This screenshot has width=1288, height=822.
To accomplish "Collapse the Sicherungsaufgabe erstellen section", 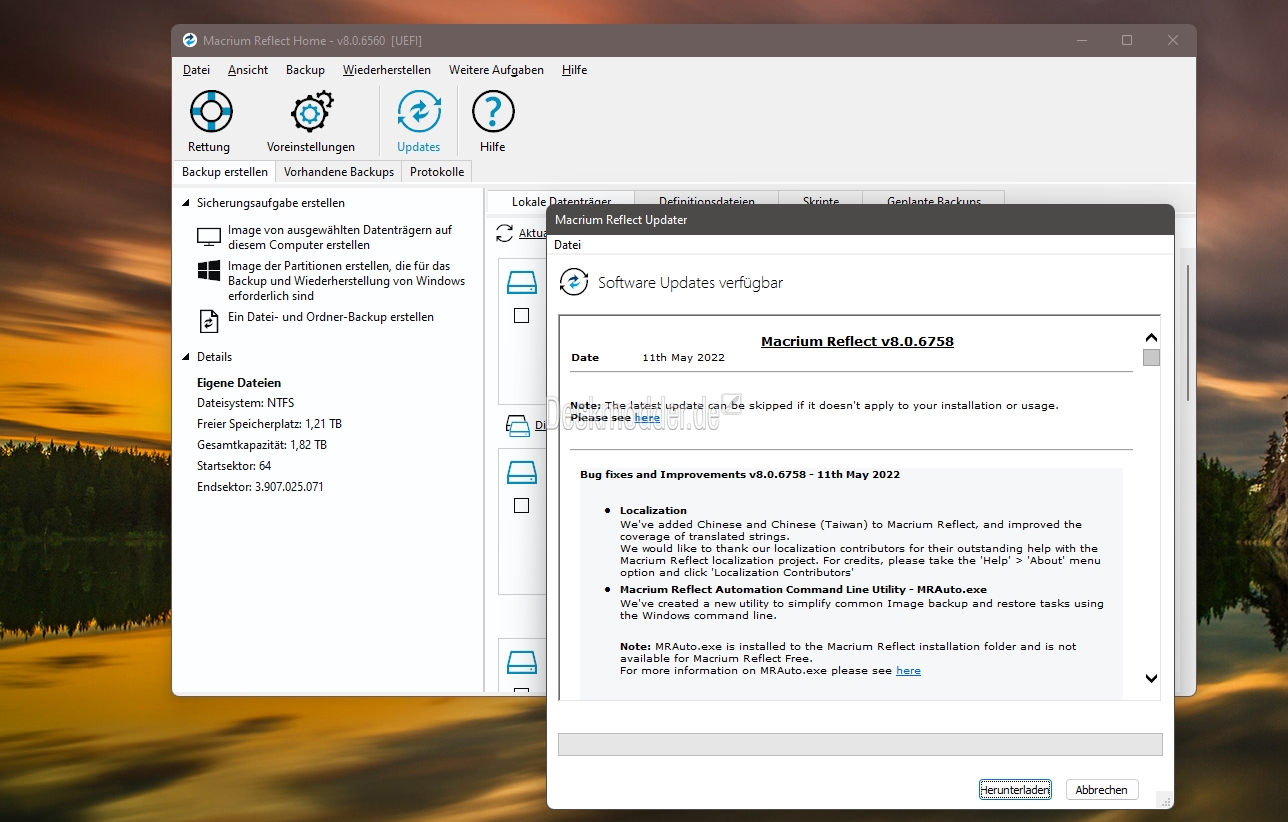I will (x=186, y=202).
